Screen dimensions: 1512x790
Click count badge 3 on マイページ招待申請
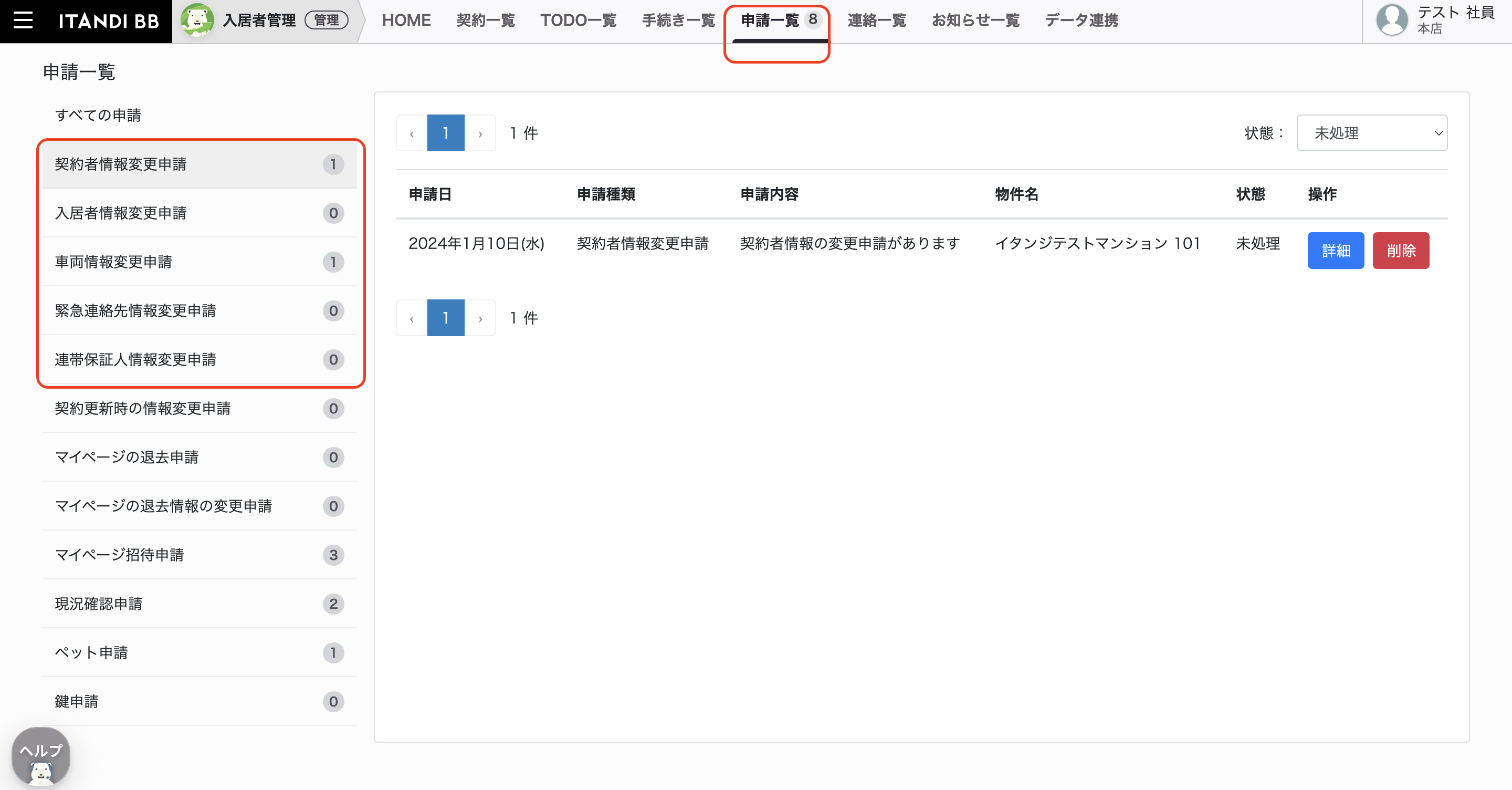(x=333, y=555)
